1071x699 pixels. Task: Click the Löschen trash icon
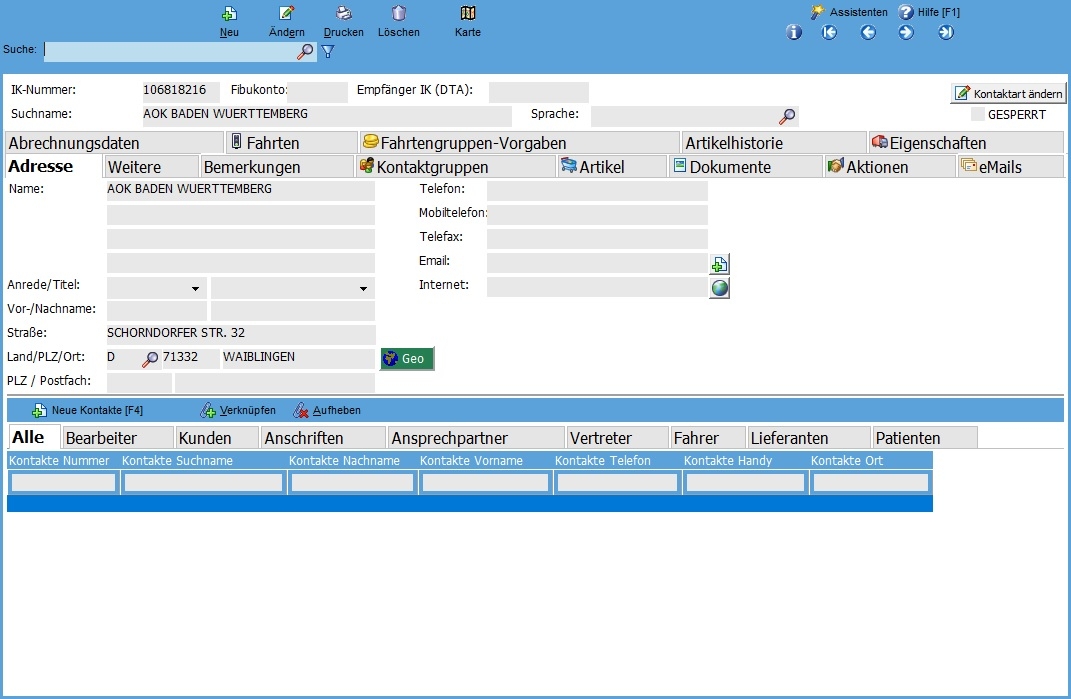click(399, 14)
